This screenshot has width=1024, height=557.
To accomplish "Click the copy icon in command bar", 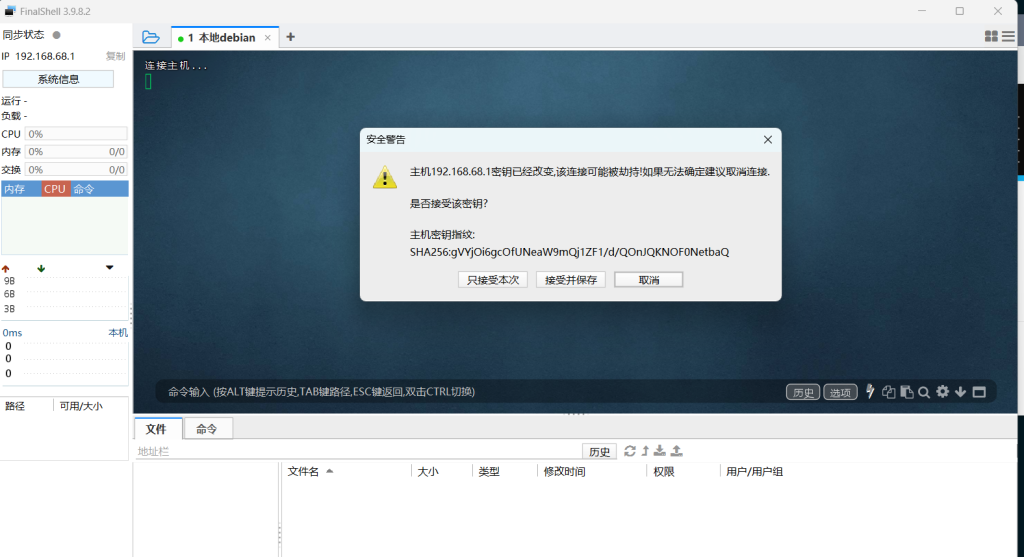I will click(888, 392).
